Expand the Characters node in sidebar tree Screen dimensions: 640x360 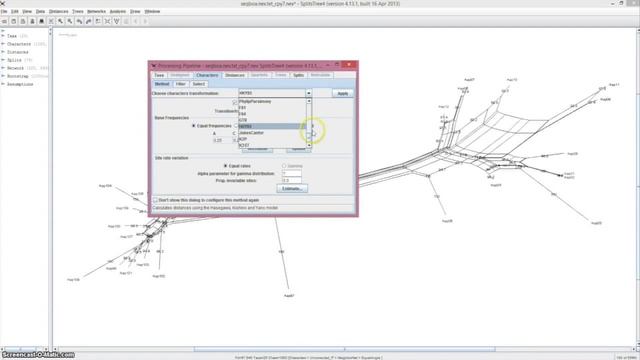(3, 44)
